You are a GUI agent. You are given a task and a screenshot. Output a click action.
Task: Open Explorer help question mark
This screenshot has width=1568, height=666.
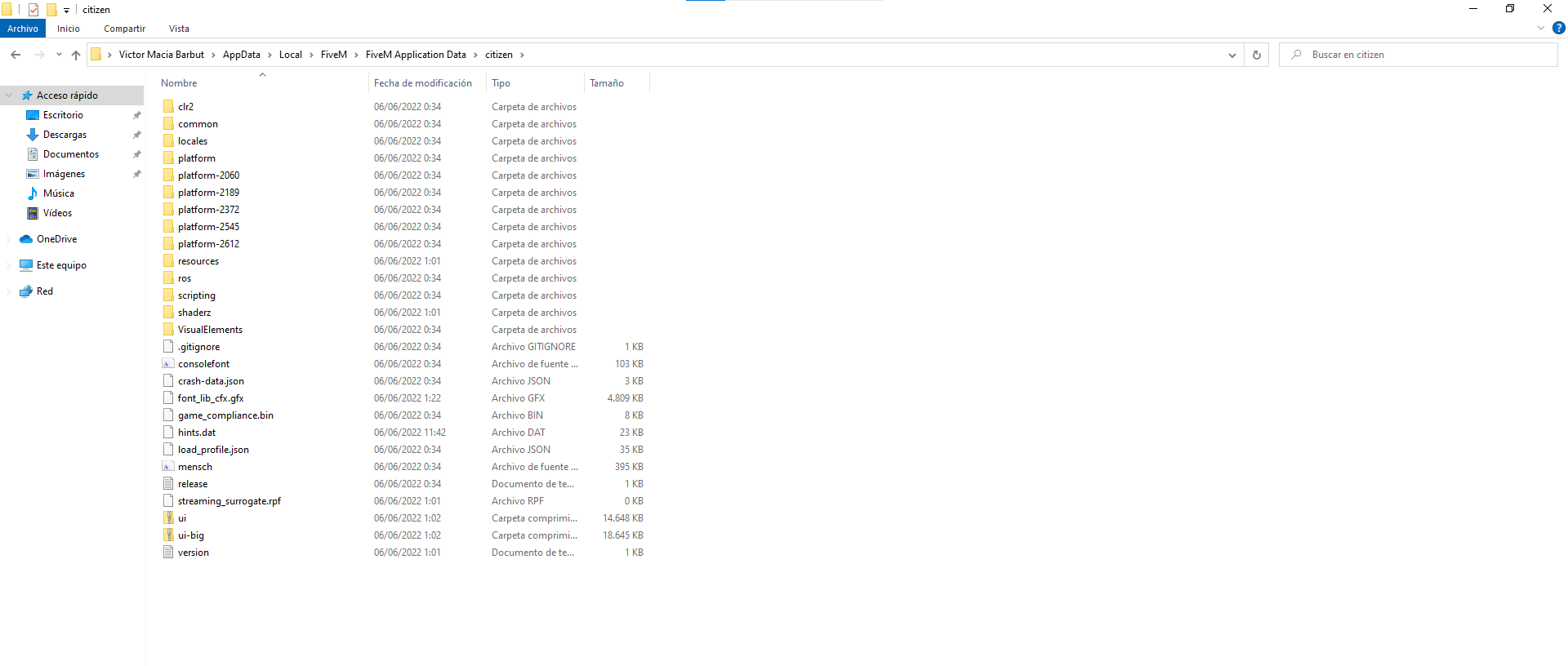(x=1559, y=28)
